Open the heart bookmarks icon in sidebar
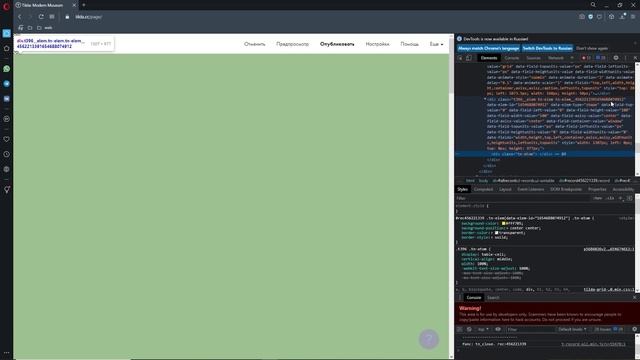 pos(7,139)
